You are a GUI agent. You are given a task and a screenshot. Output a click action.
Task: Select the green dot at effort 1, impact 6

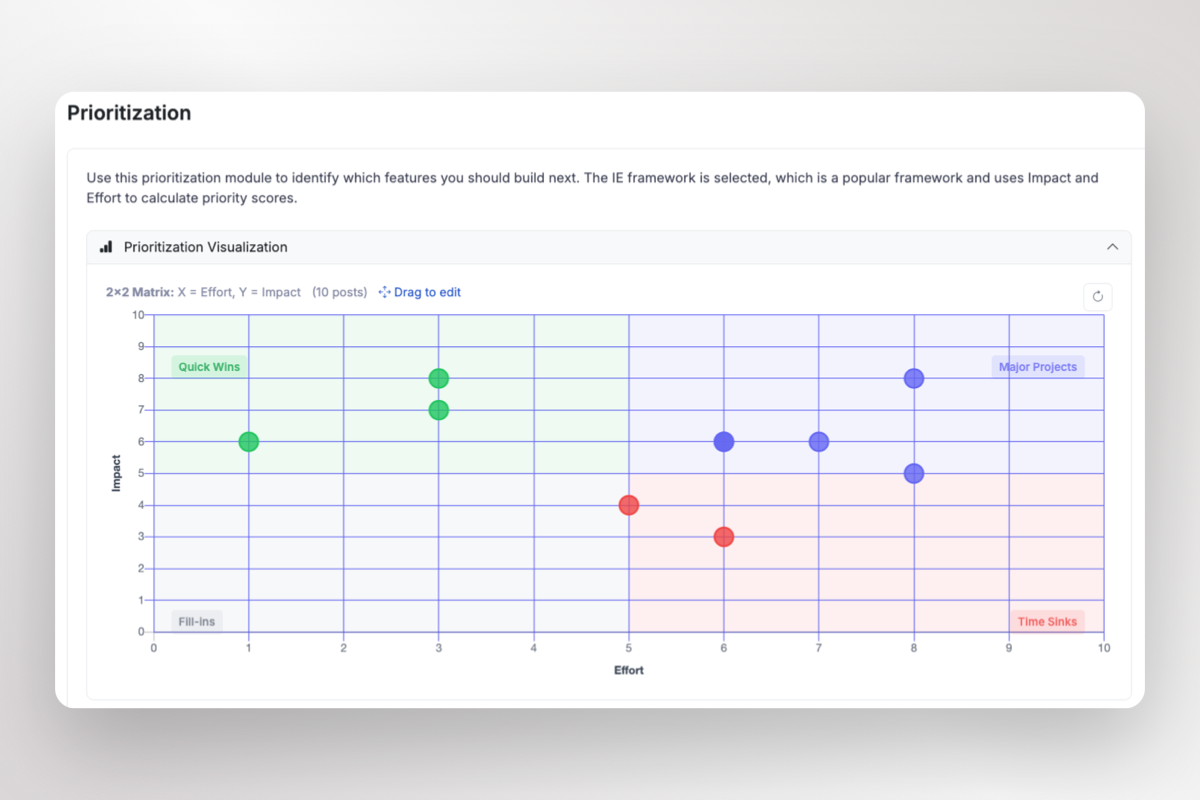point(248,441)
